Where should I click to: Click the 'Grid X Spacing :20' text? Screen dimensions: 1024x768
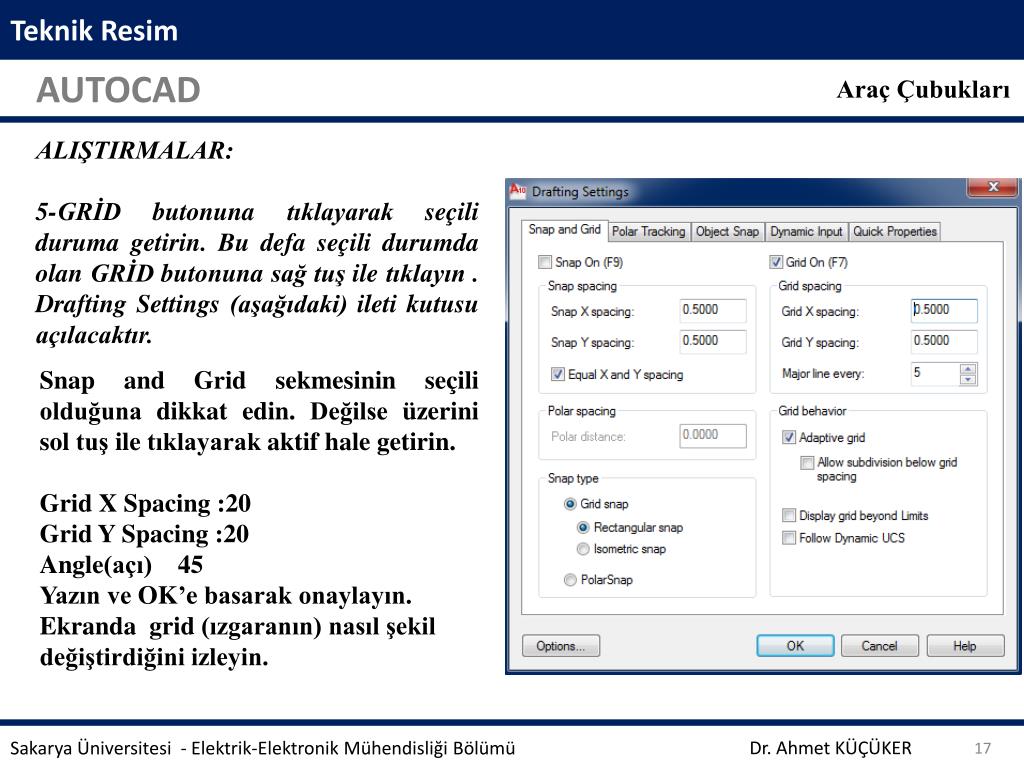click(x=145, y=504)
